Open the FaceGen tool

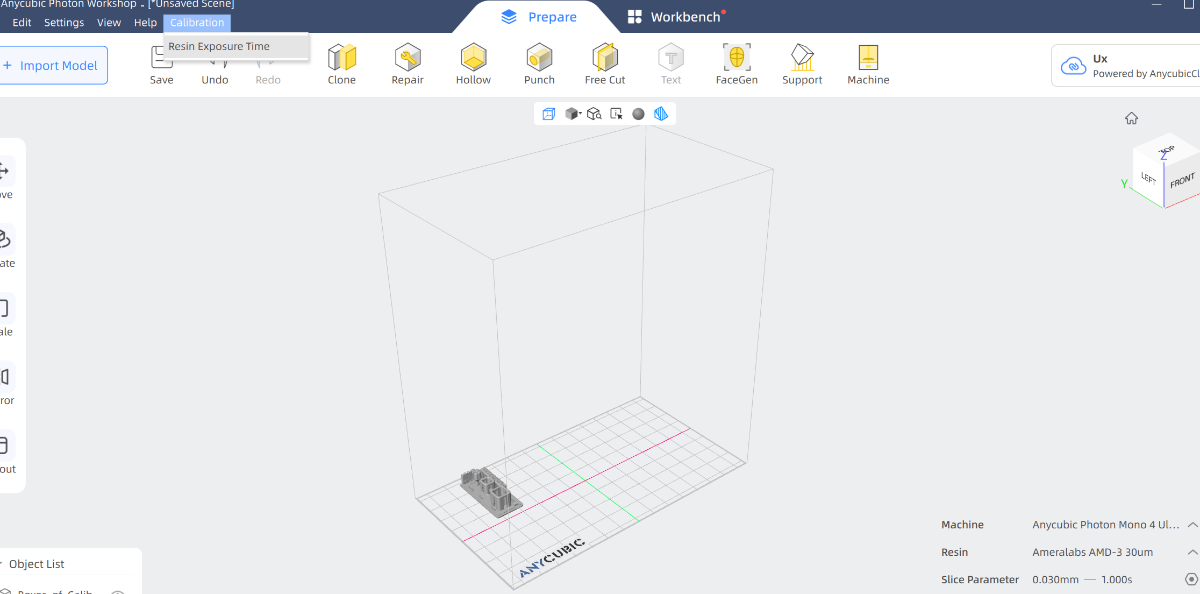pyautogui.click(x=737, y=65)
